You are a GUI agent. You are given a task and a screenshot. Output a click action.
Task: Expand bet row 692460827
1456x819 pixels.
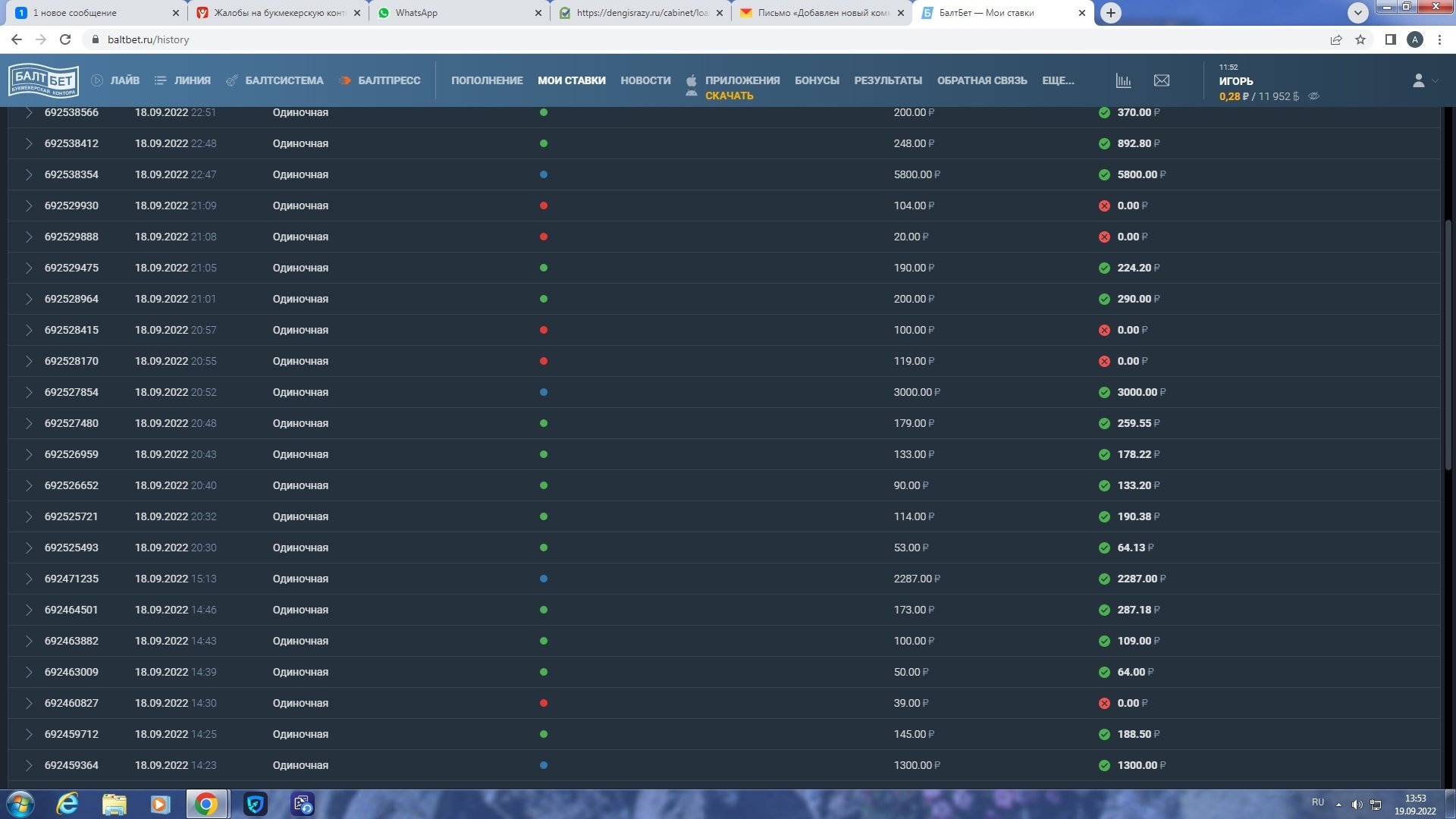(28, 703)
